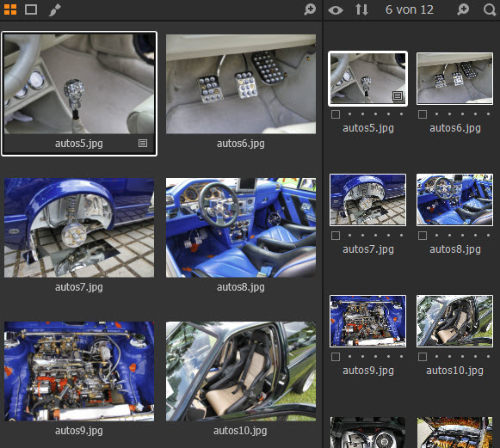This screenshot has height=448, width=500.
Task: Click the autos5.jpg label in right panel
Action: point(368,128)
